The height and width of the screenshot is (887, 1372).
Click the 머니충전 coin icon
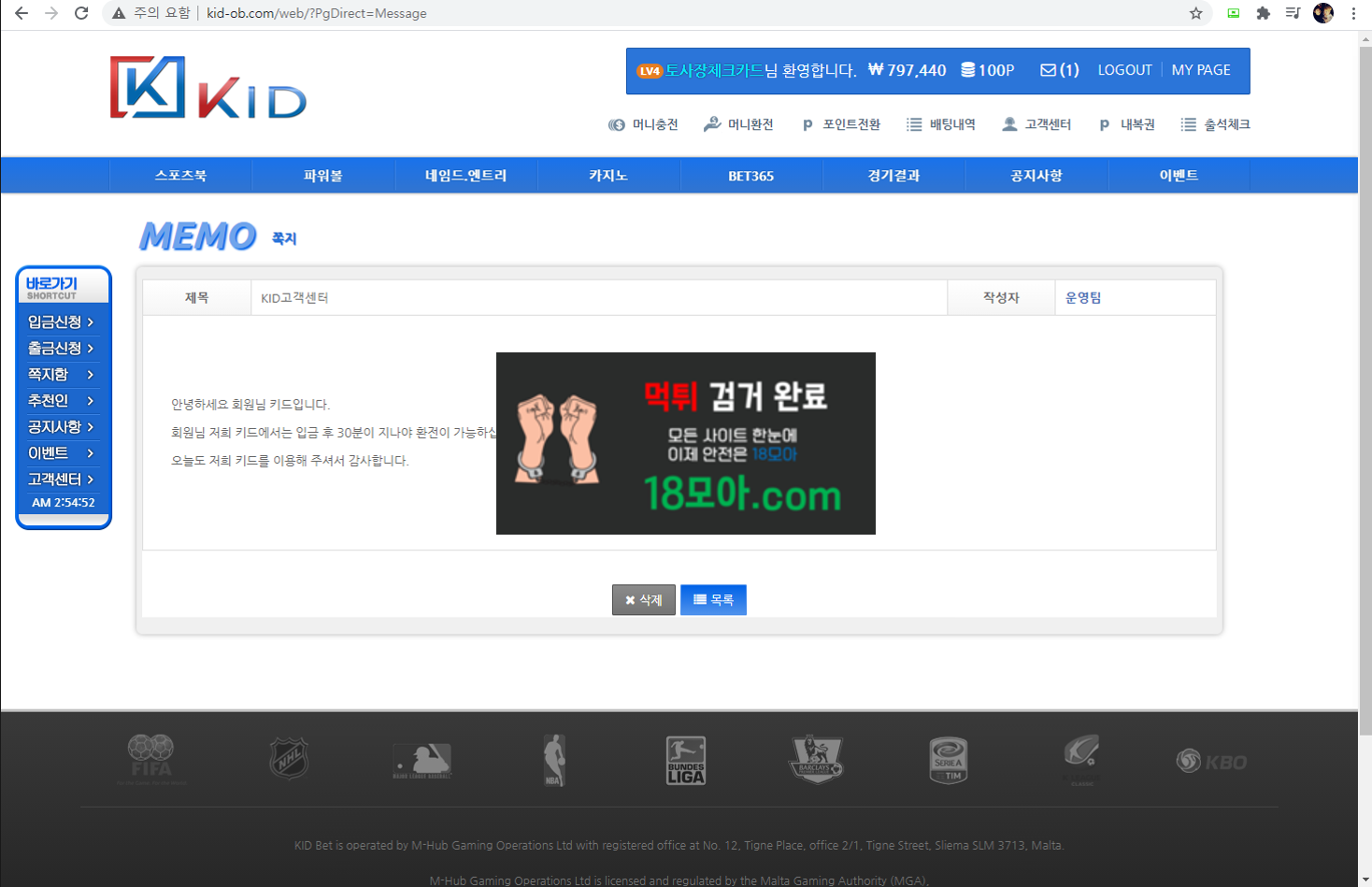617,124
